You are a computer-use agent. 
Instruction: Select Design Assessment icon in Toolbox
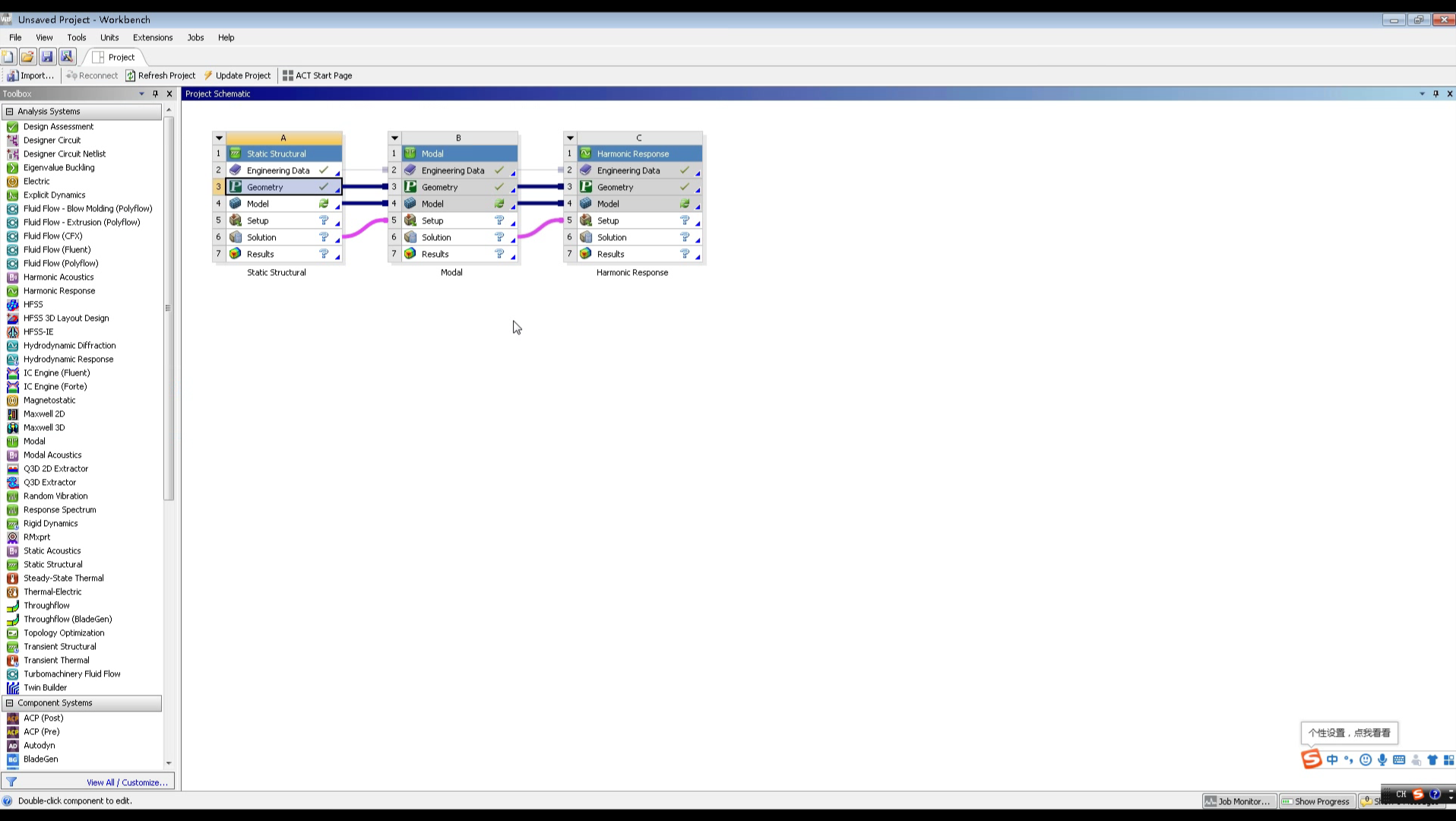click(12, 127)
